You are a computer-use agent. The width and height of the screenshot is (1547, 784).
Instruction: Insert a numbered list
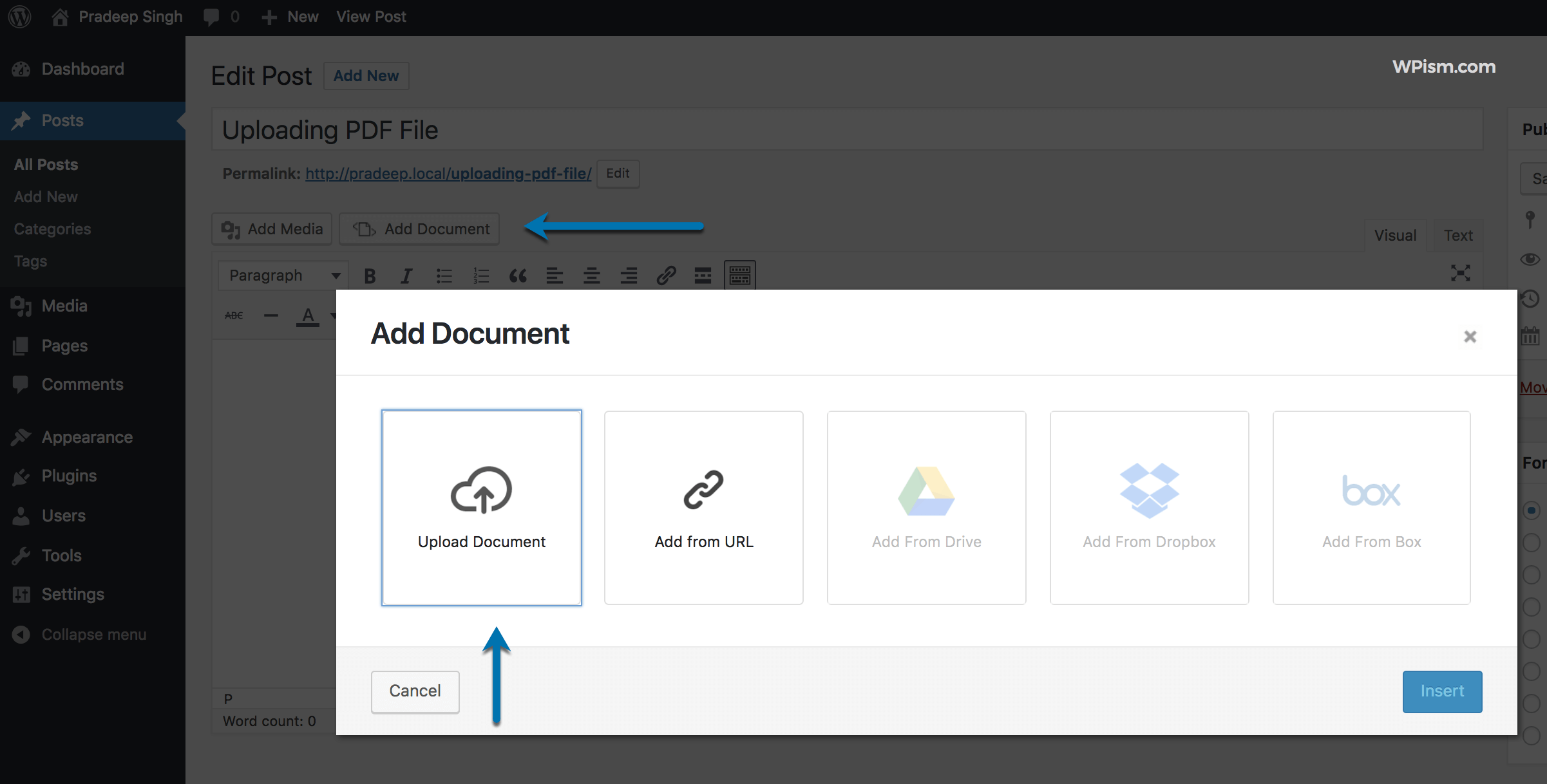click(480, 275)
